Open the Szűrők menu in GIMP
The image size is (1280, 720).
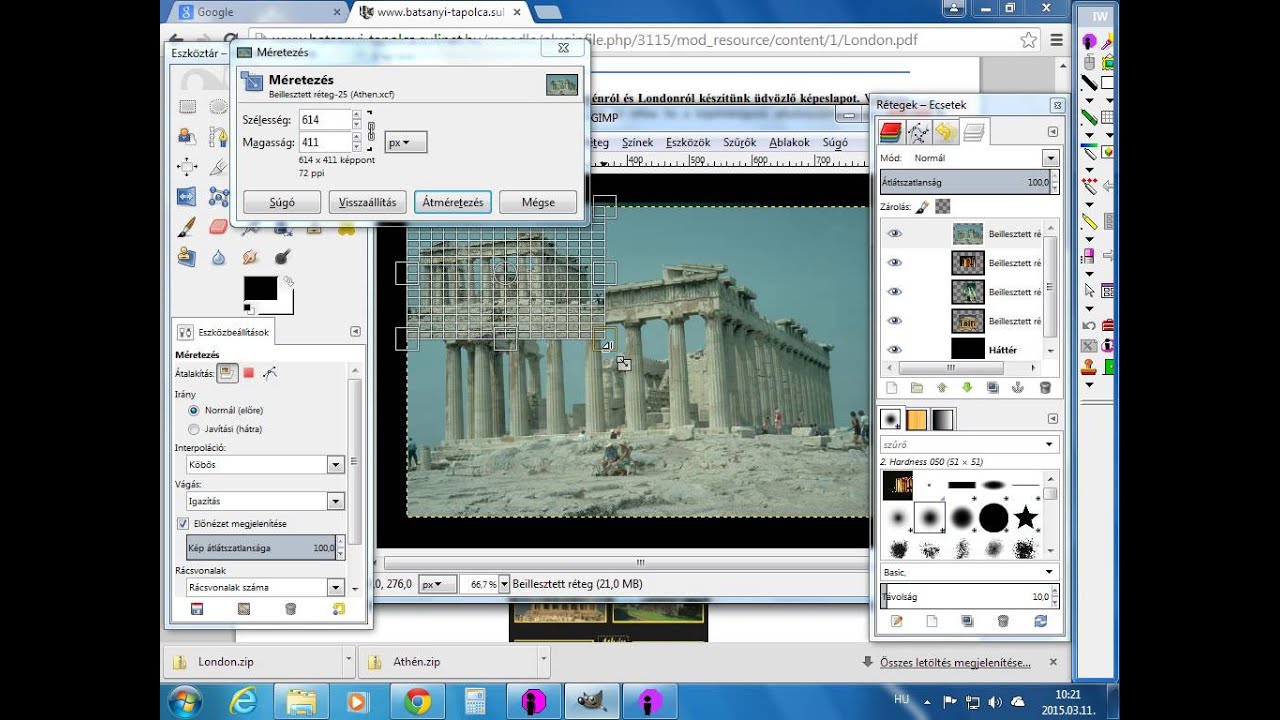click(x=740, y=142)
